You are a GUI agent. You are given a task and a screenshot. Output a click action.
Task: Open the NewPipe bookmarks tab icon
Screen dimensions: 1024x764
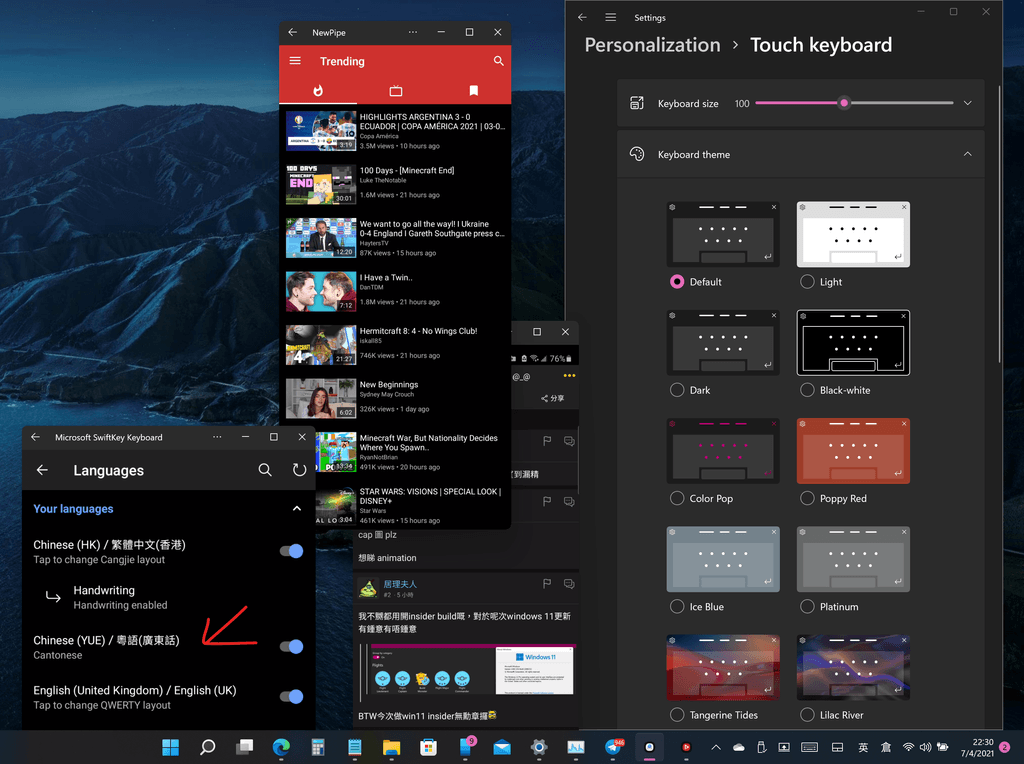click(x=473, y=91)
